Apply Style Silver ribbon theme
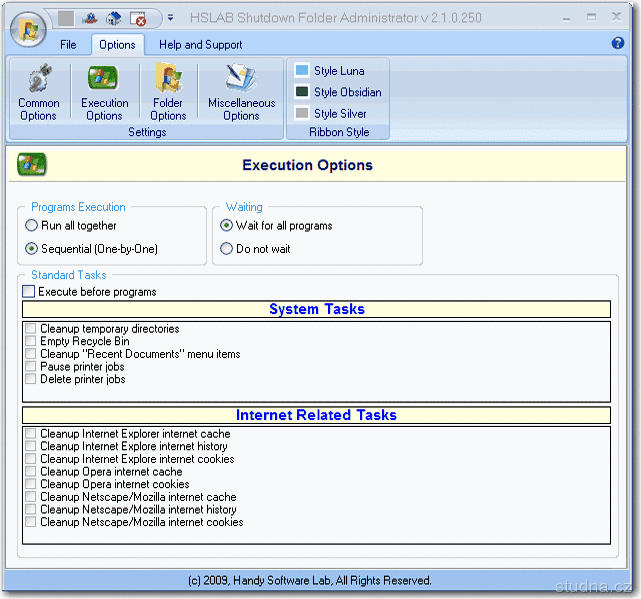The width and height of the screenshot is (641, 599). [332, 114]
